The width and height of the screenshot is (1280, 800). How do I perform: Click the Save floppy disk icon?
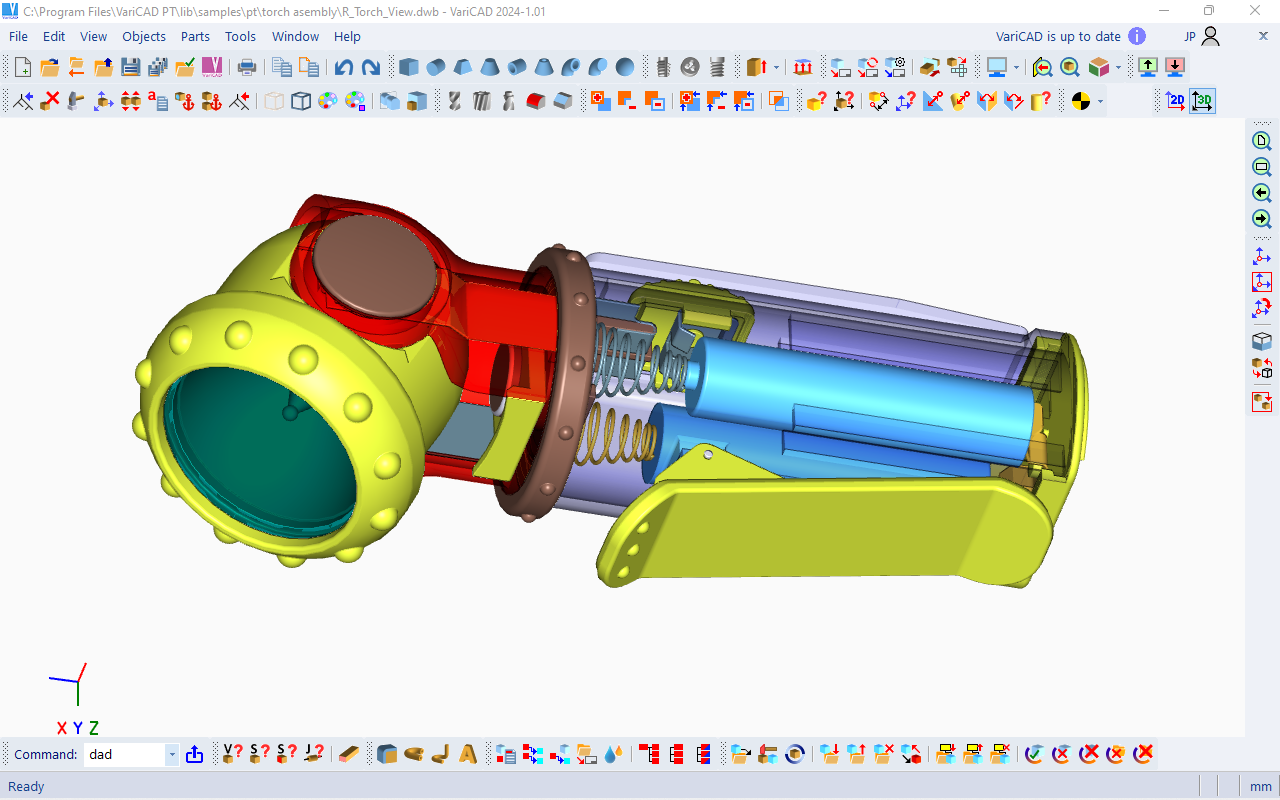130,67
